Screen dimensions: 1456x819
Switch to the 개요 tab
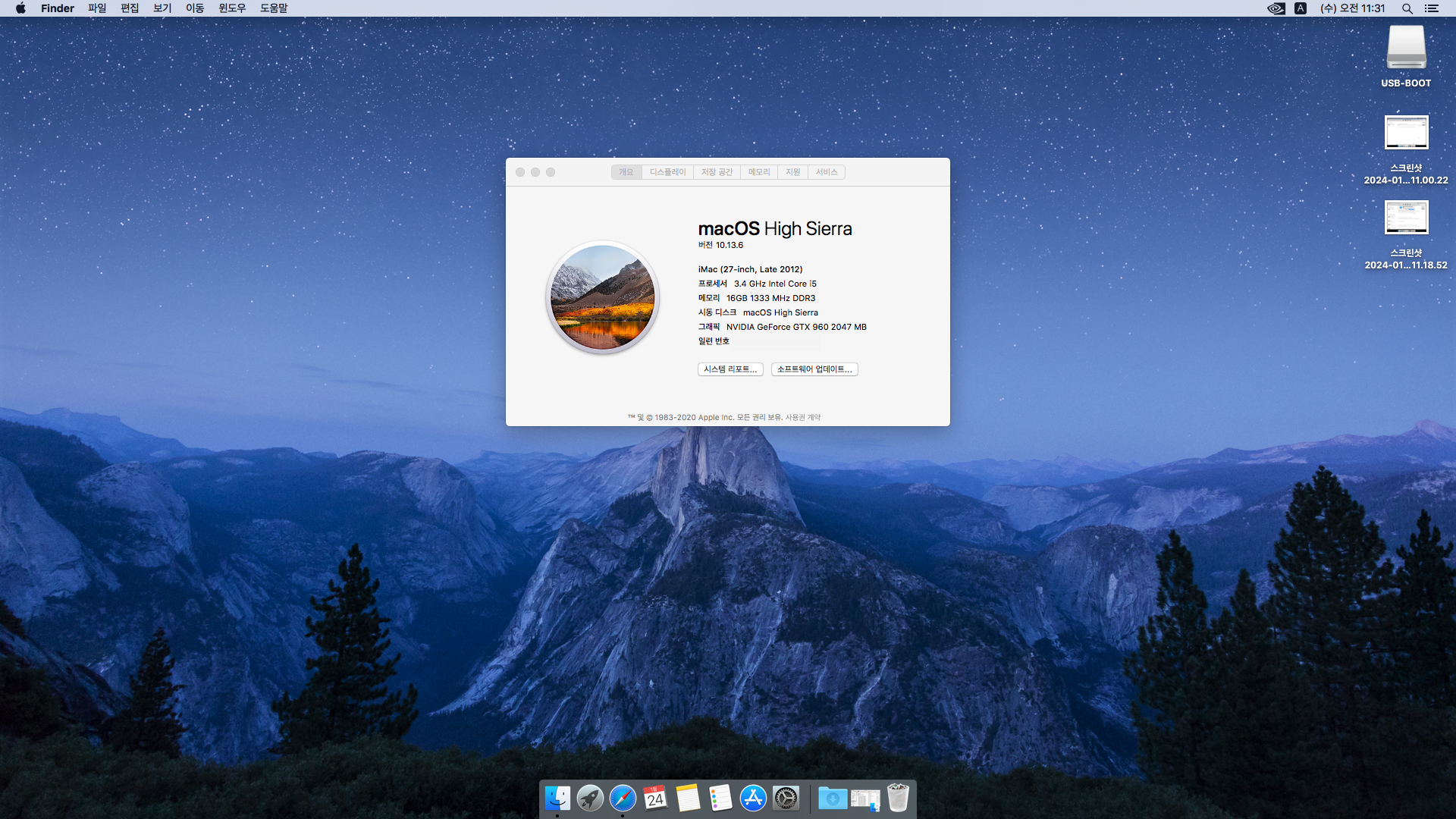(626, 172)
